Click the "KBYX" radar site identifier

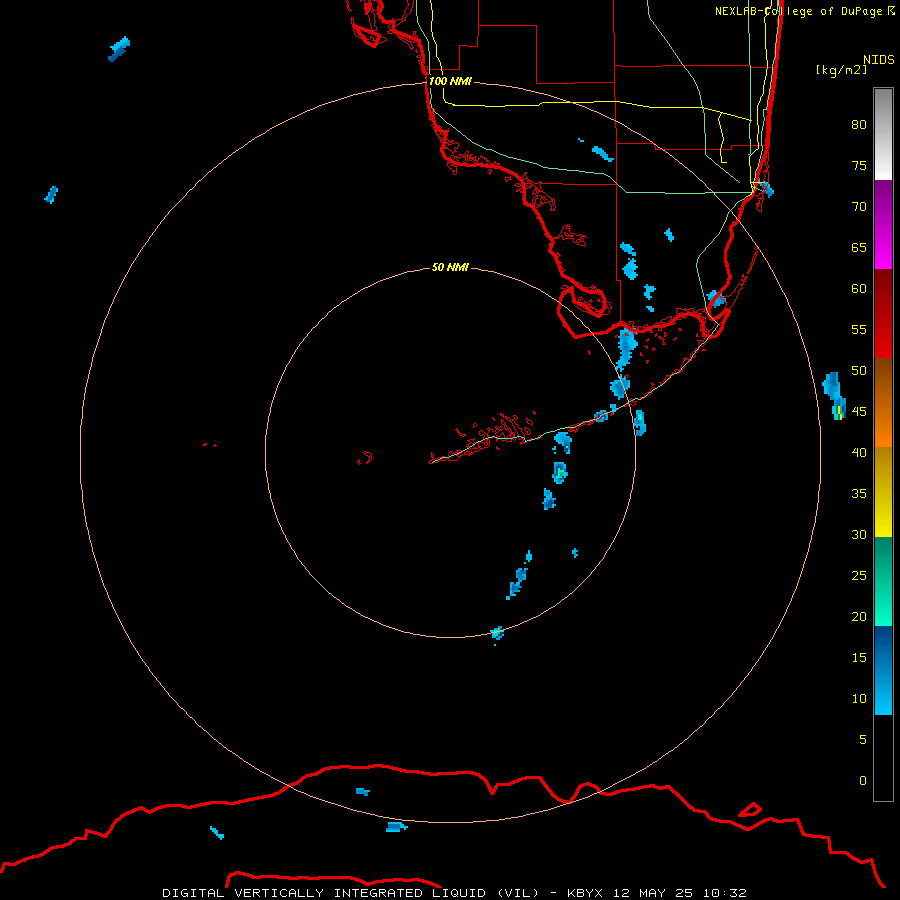click(x=585, y=893)
